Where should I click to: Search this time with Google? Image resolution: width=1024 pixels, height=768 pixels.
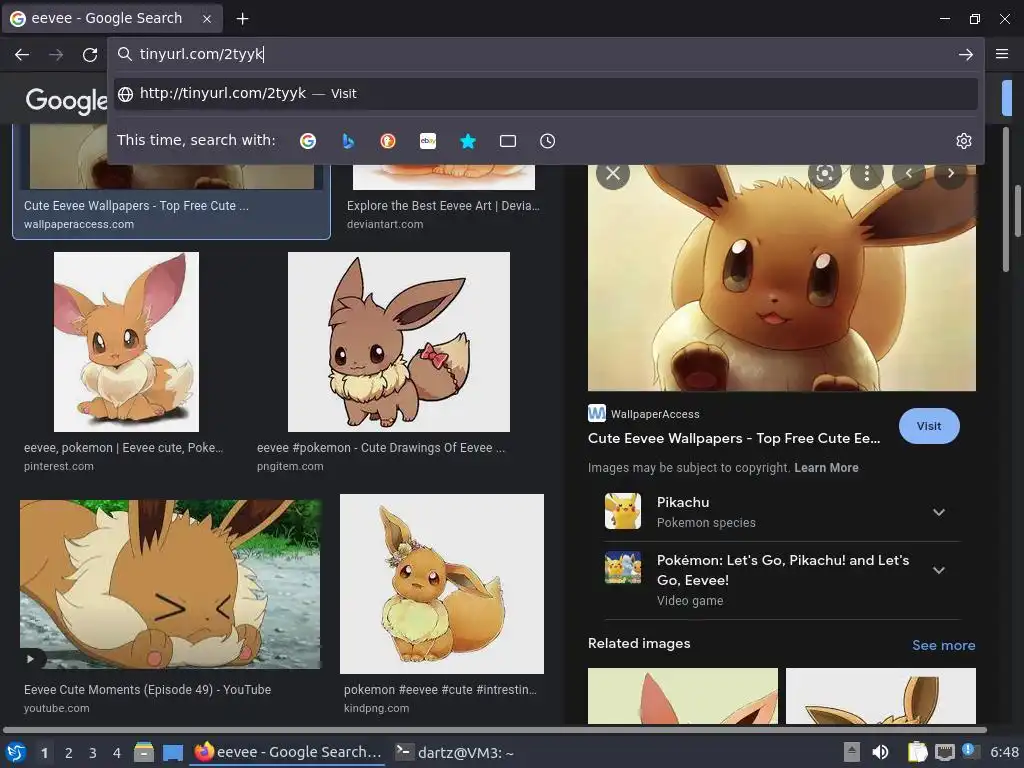click(x=308, y=141)
